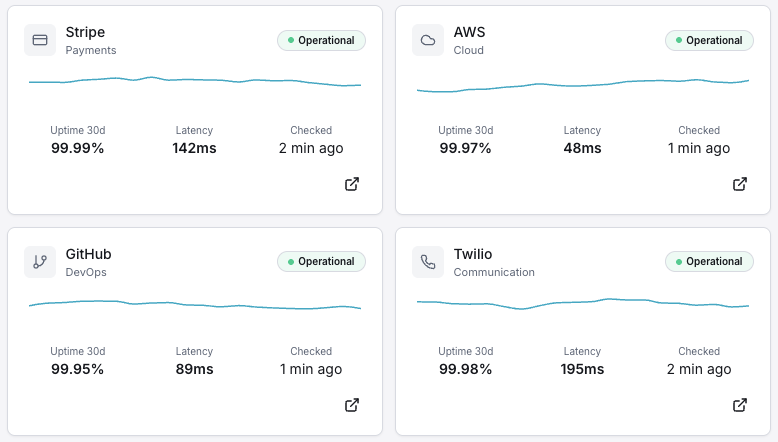Click the Twilio latency sparkline chart
This screenshot has width=778, height=442.
pyautogui.click(x=583, y=303)
